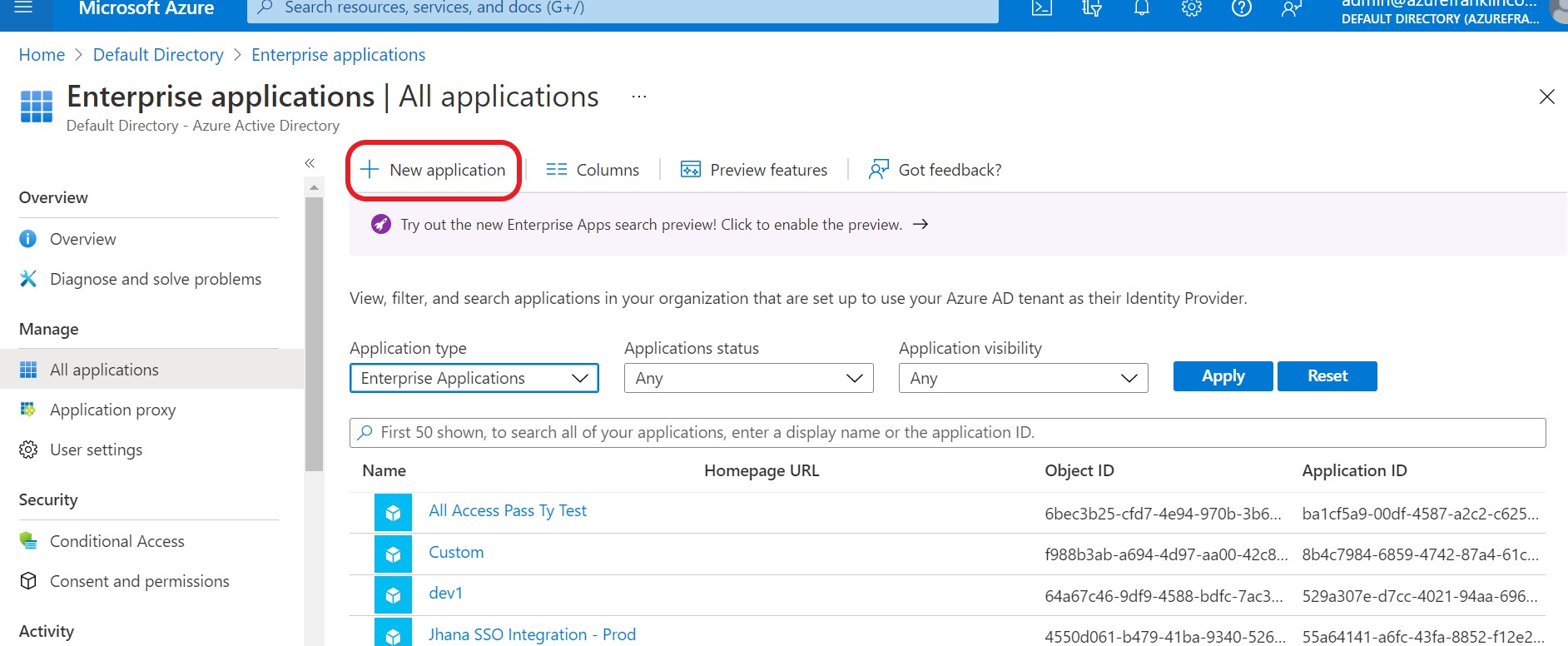The width and height of the screenshot is (1568, 646).
Task: Click the User settings gear icon
Action: (28, 450)
